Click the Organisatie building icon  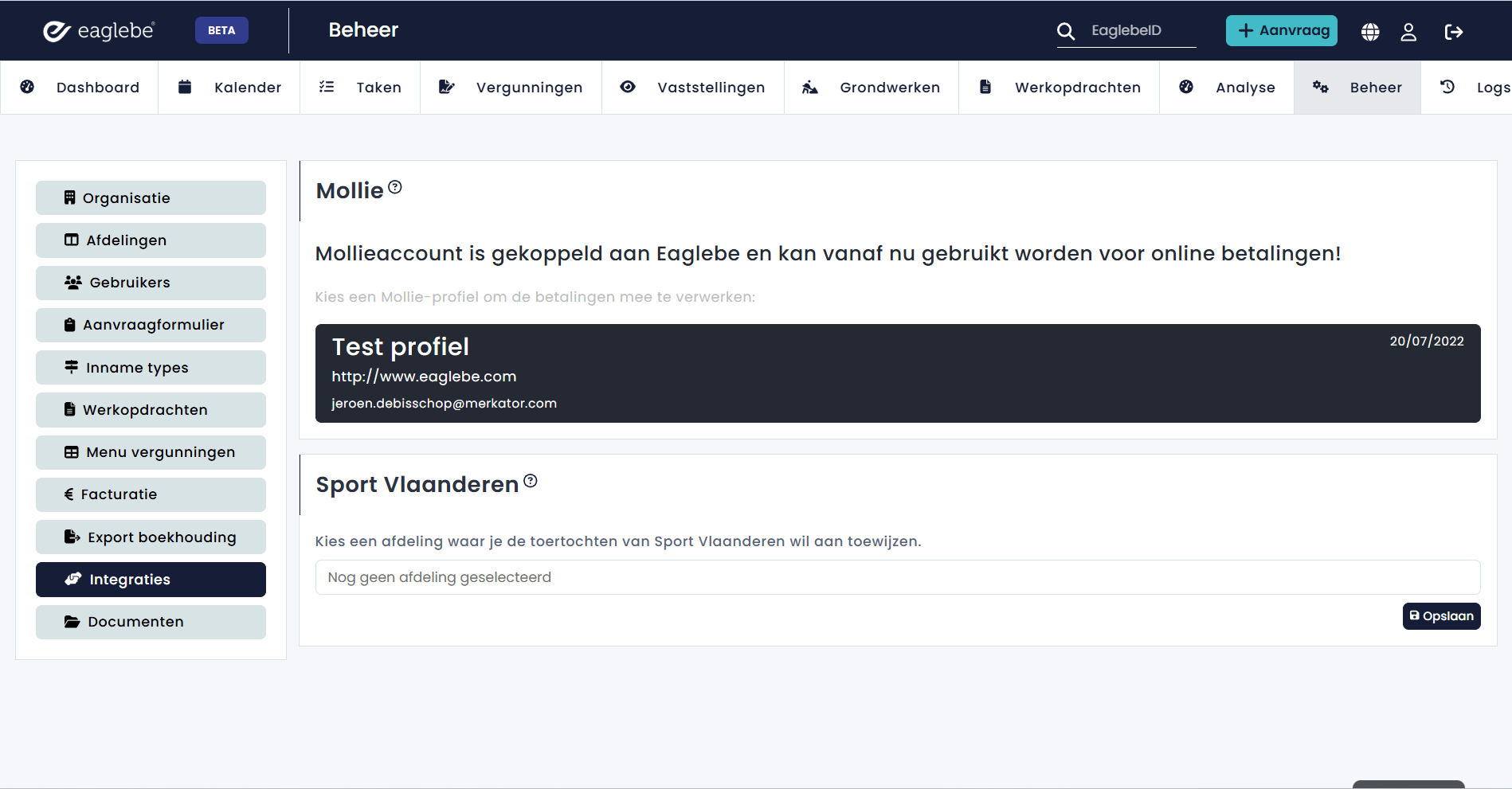point(70,197)
